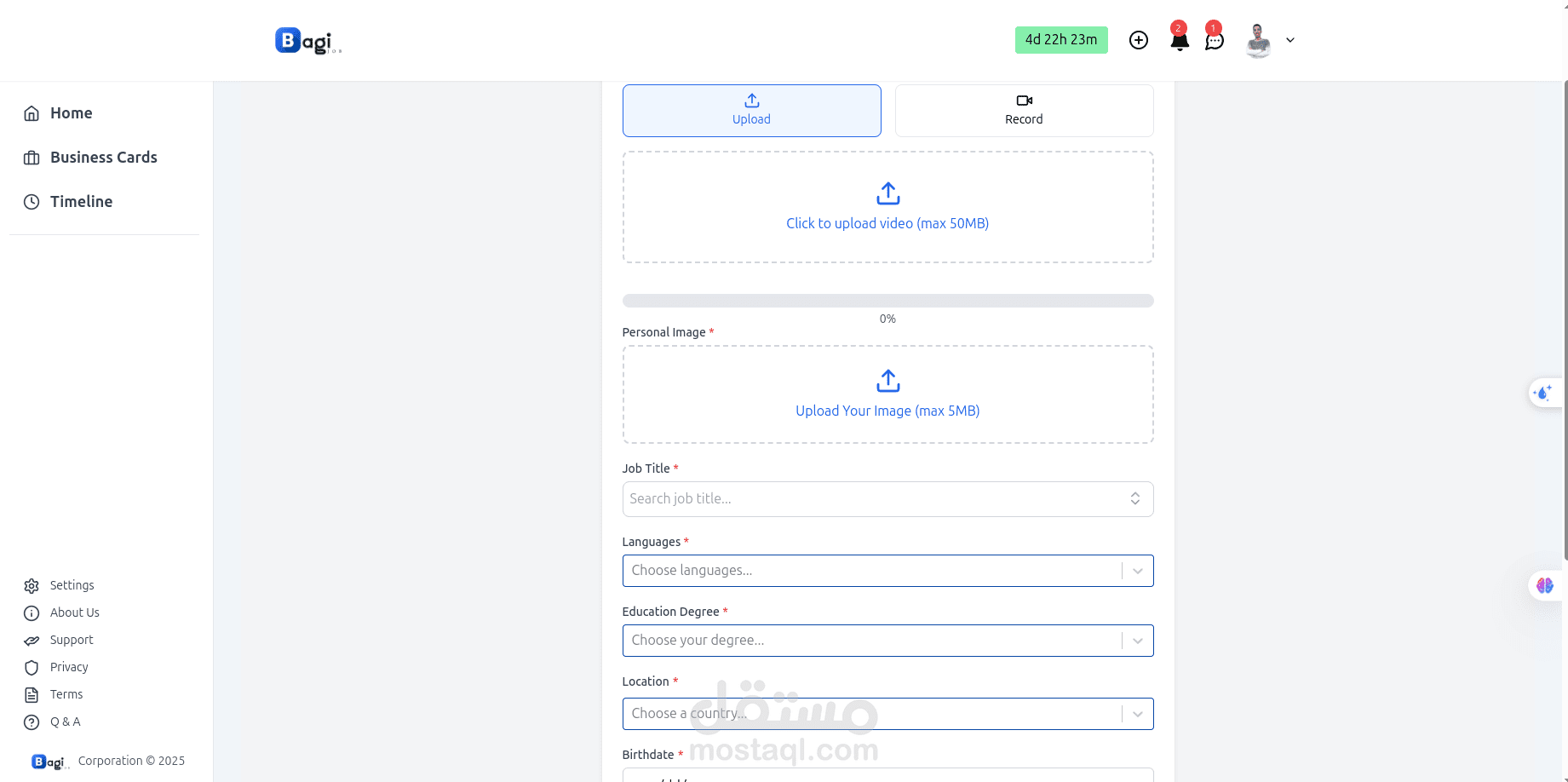Open the Education Degree dropdown
Viewport: 1568px width, 782px height.
pos(1137,641)
